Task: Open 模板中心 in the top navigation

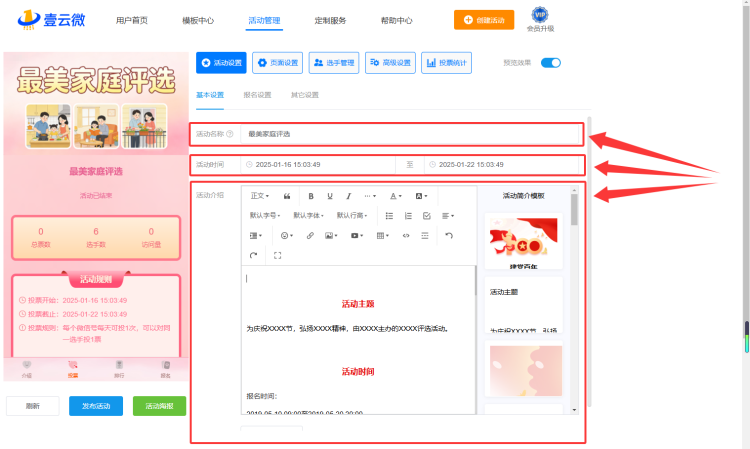Action: tap(198, 21)
